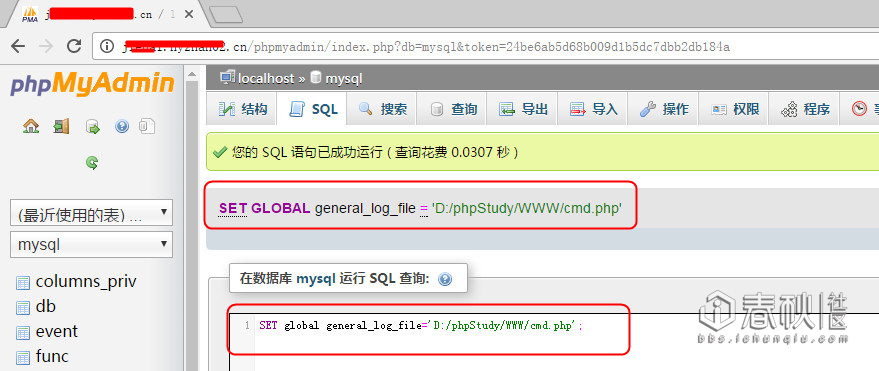
Task: Open the phpMyAdmin home icon
Action: [31, 126]
